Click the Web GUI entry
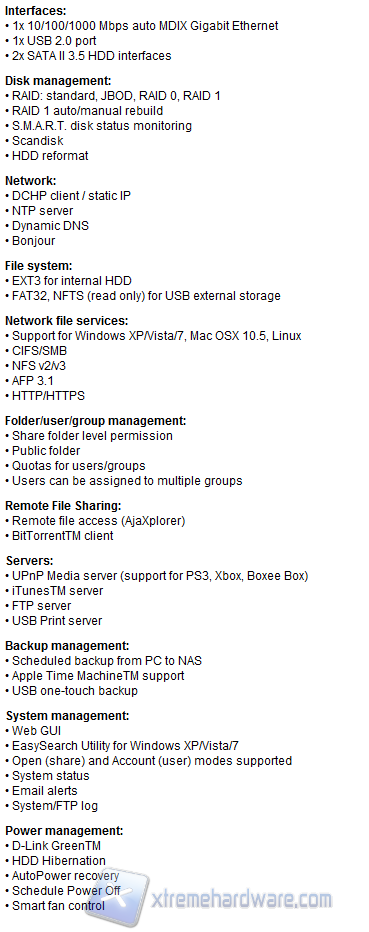 click(x=33, y=731)
